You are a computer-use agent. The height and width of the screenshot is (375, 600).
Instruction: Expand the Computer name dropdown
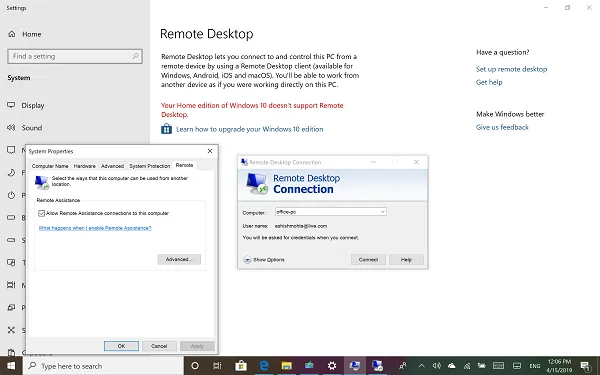(x=382, y=212)
